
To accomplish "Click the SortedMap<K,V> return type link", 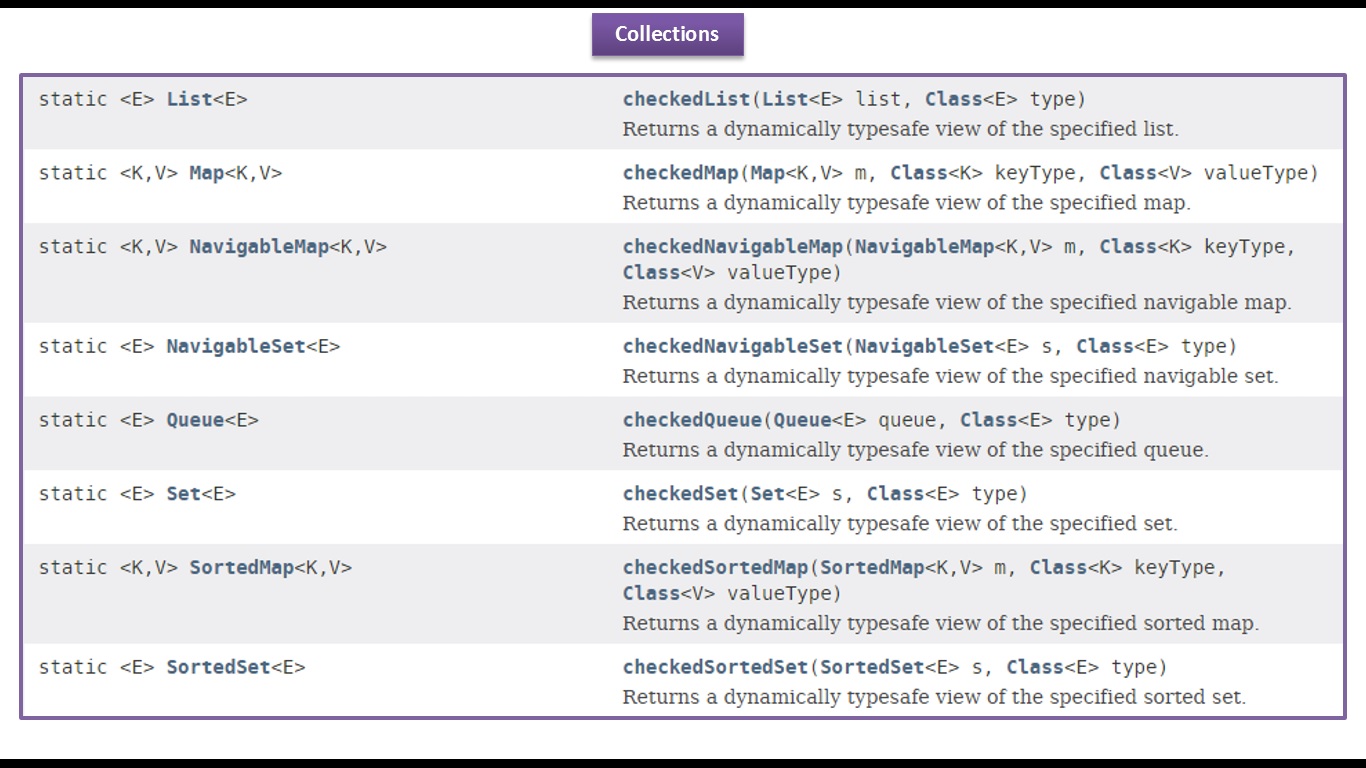I will coord(241,568).
